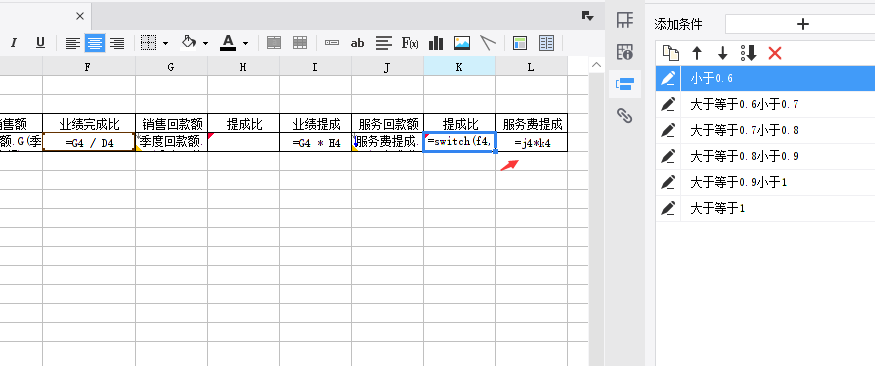This screenshot has width=875, height=366.
Task: Sort the conditions list
Action: pos(748,53)
